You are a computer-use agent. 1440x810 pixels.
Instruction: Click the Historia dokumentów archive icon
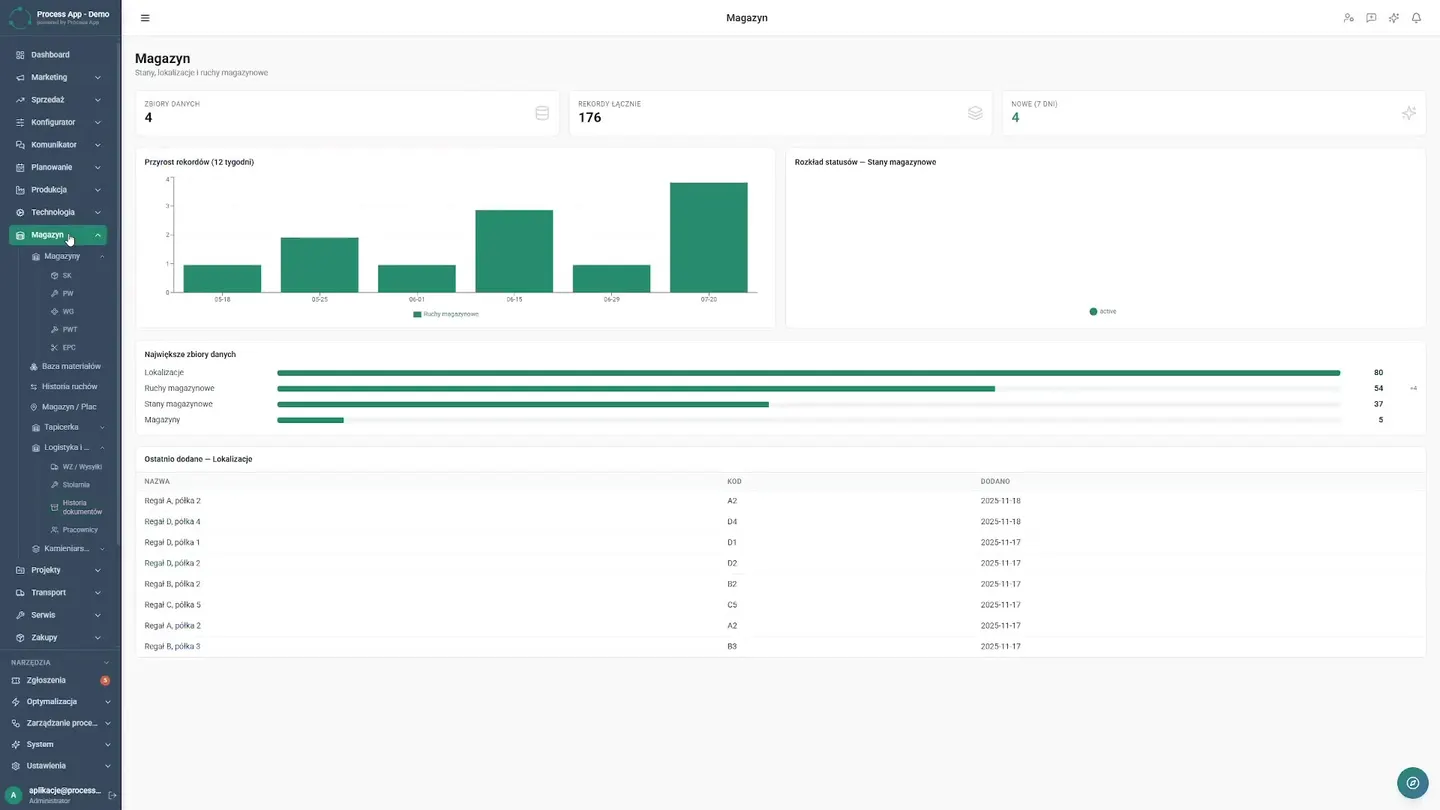click(55, 507)
